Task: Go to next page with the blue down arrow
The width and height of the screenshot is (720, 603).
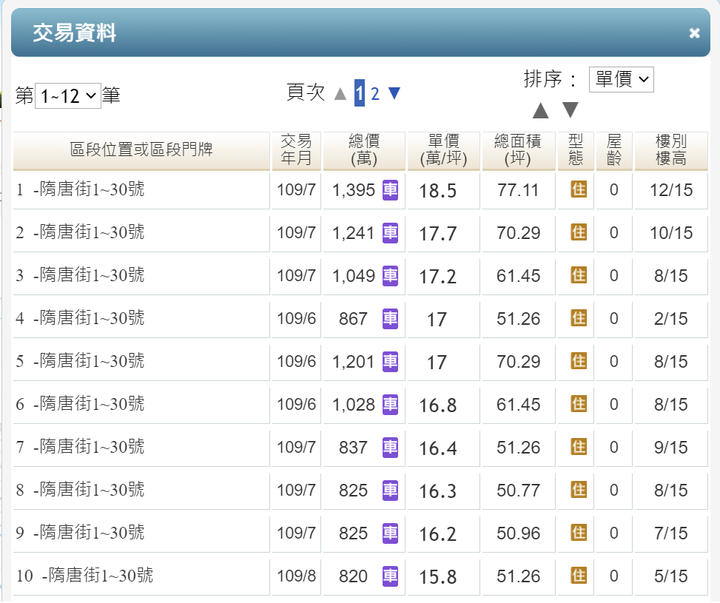Action: [x=394, y=93]
